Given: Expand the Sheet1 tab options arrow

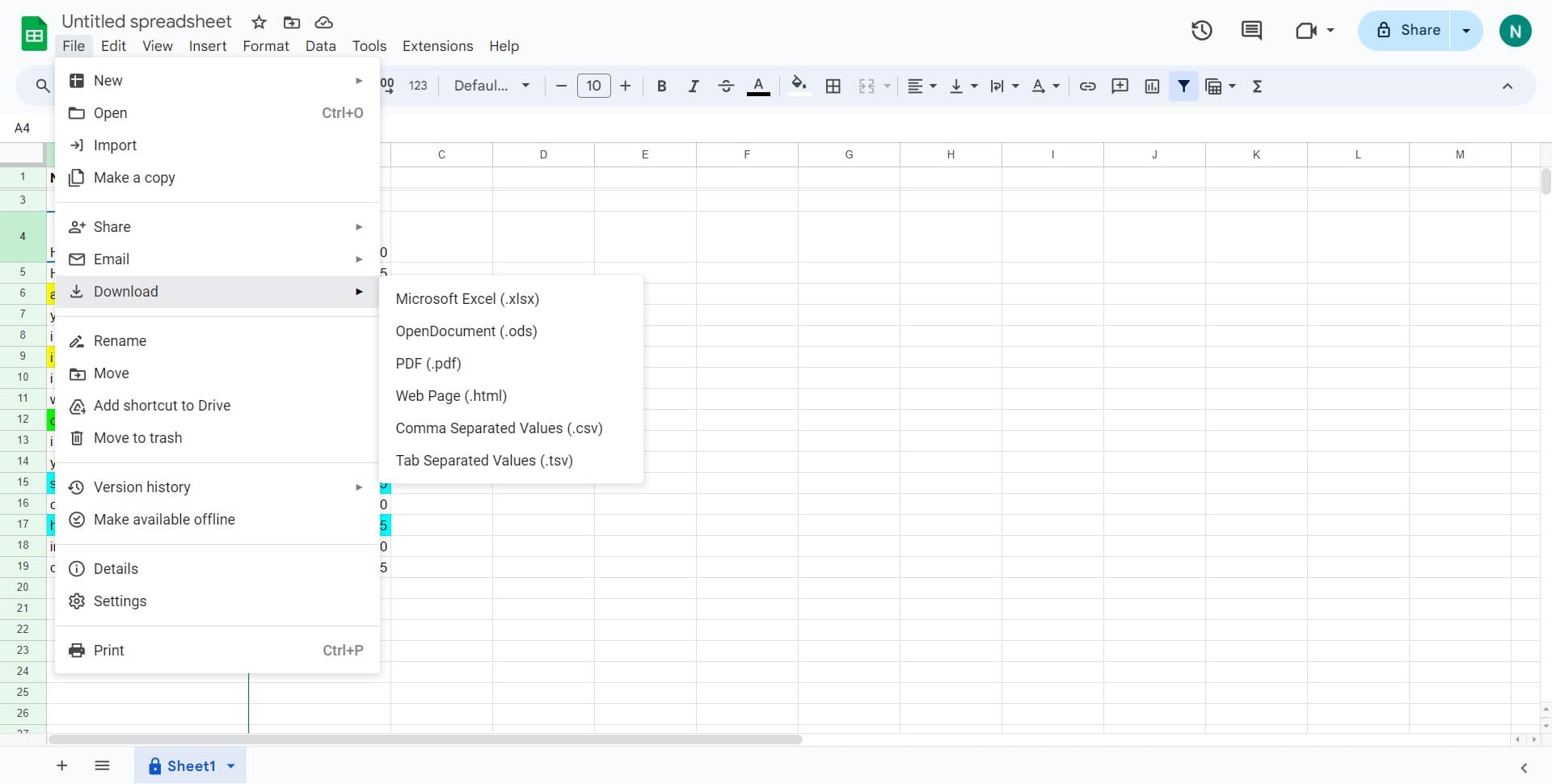Looking at the screenshot, I should click(231, 766).
